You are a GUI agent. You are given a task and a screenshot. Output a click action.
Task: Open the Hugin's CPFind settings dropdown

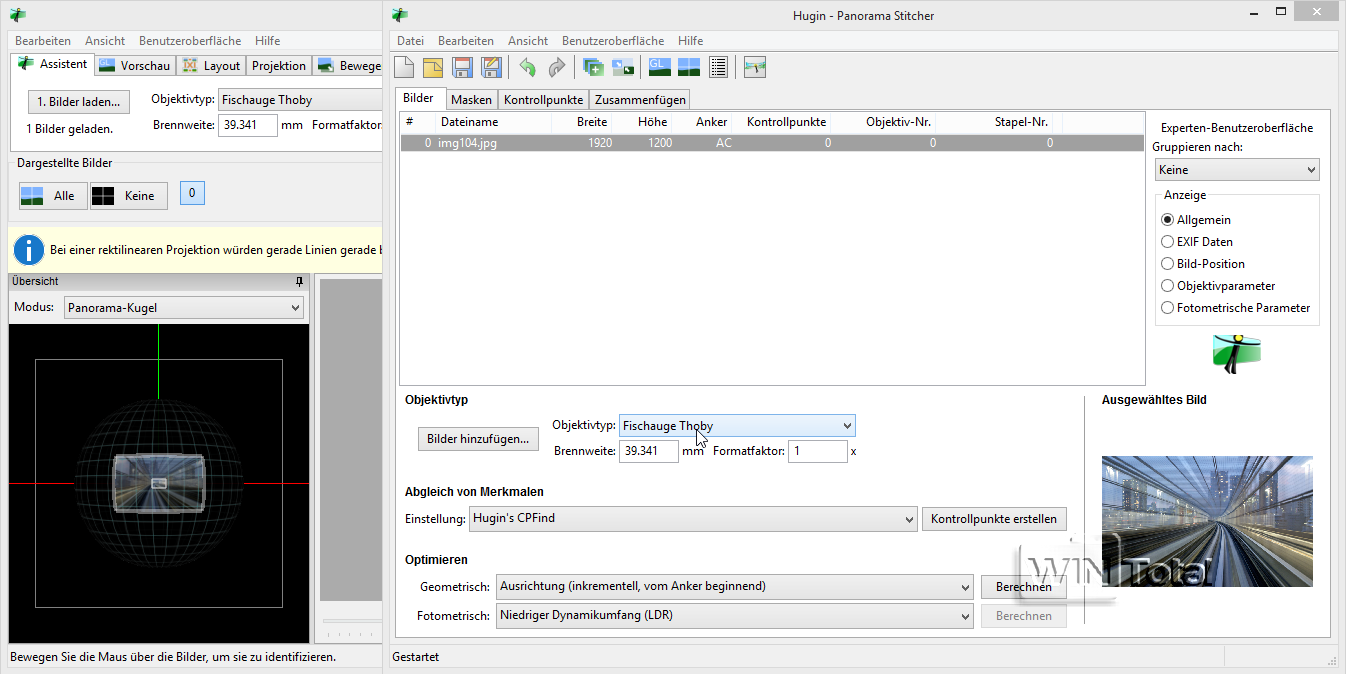tap(692, 519)
